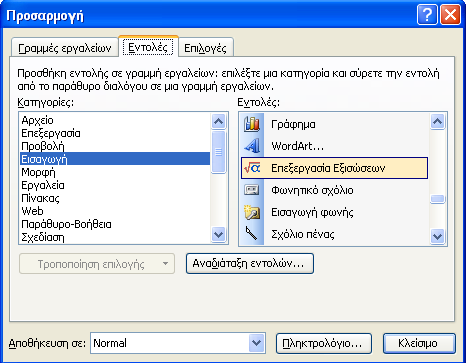
Task: Close the Προσαρμογή dialog with the X
Action: point(450,15)
